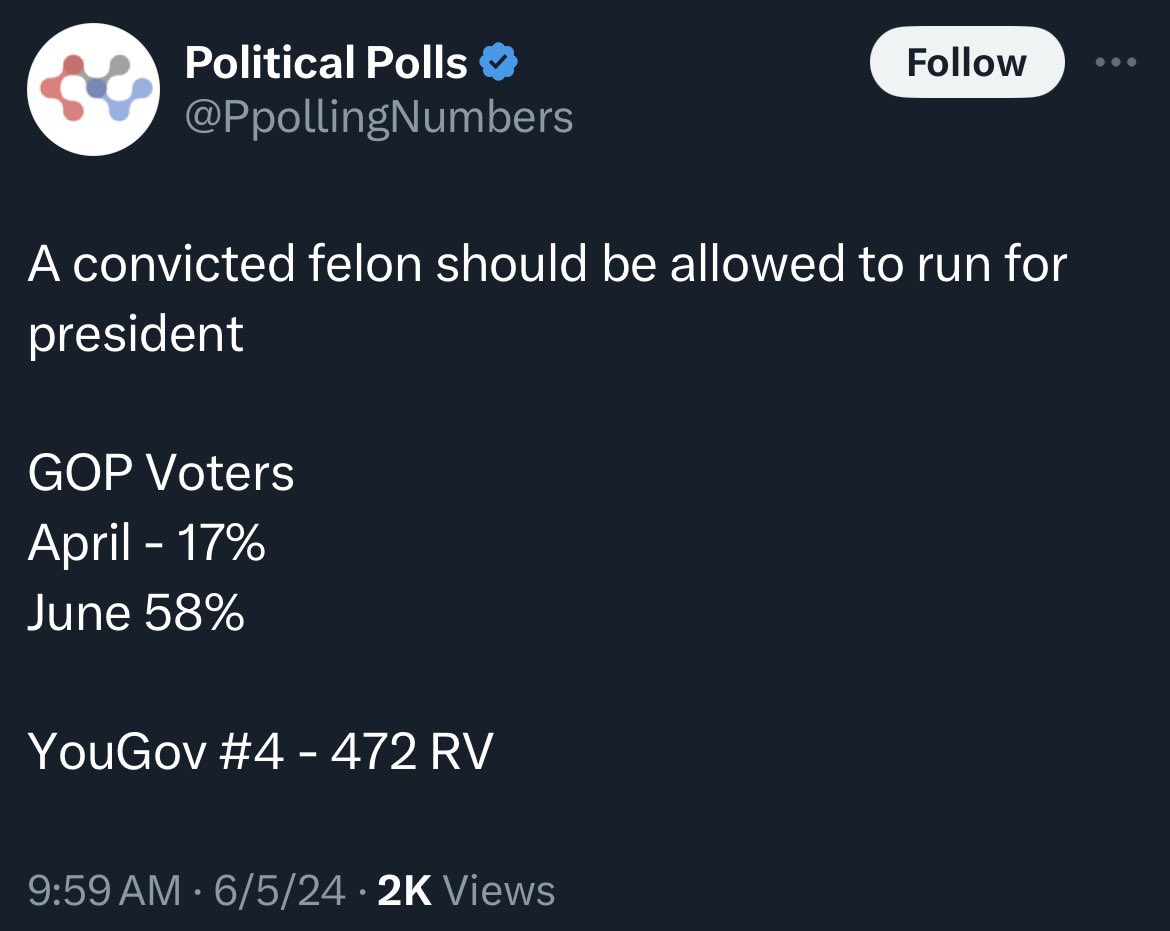Click the 472 RV sample size text
This screenshot has height=931, width=1170.
pyautogui.click(x=411, y=751)
